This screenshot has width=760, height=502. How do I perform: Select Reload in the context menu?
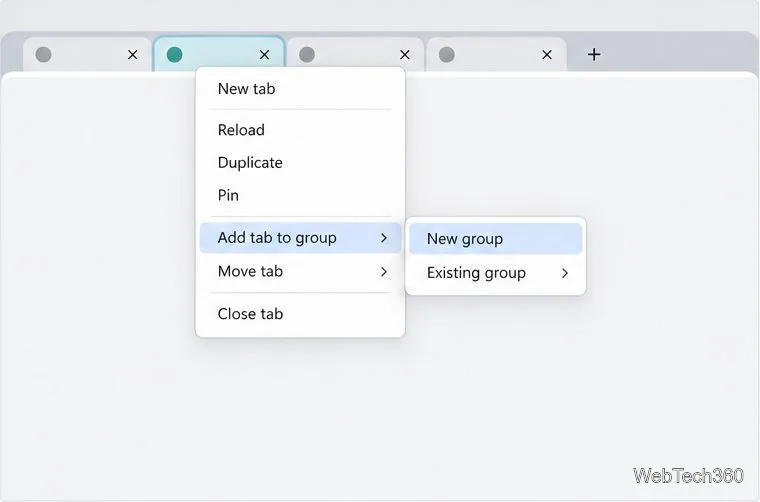[x=300, y=130]
